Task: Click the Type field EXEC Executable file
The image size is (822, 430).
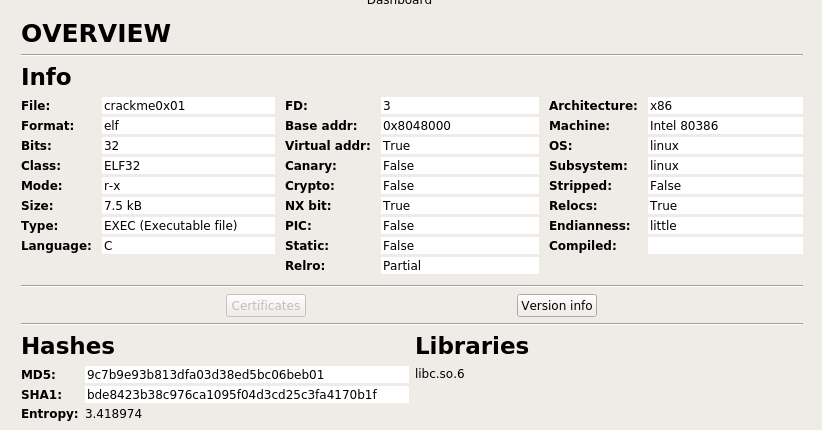Action: tap(188, 225)
